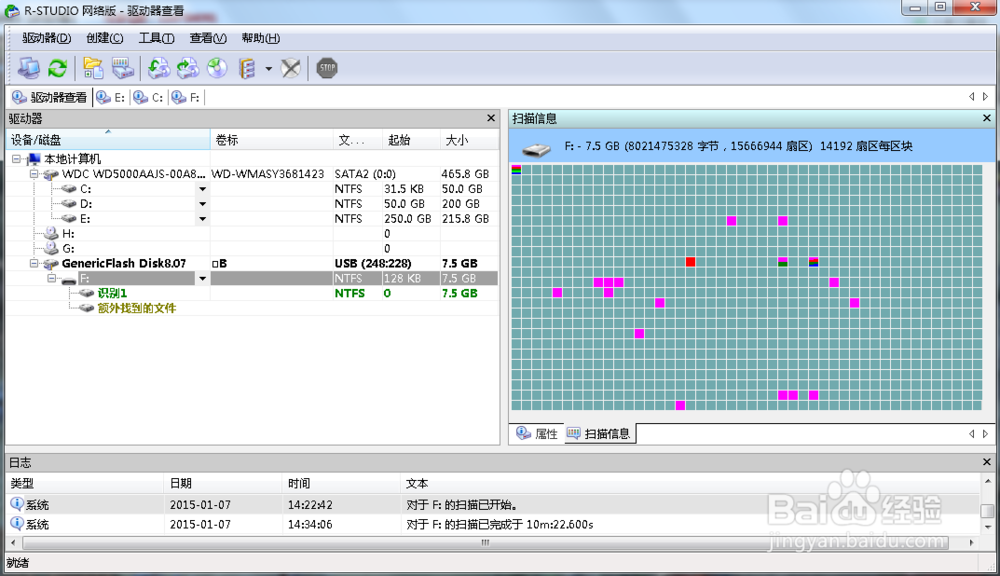The image size is (1000, 576).
Task: Select the Refresh drives toolbar icon
Action: [x=57, y=67]
